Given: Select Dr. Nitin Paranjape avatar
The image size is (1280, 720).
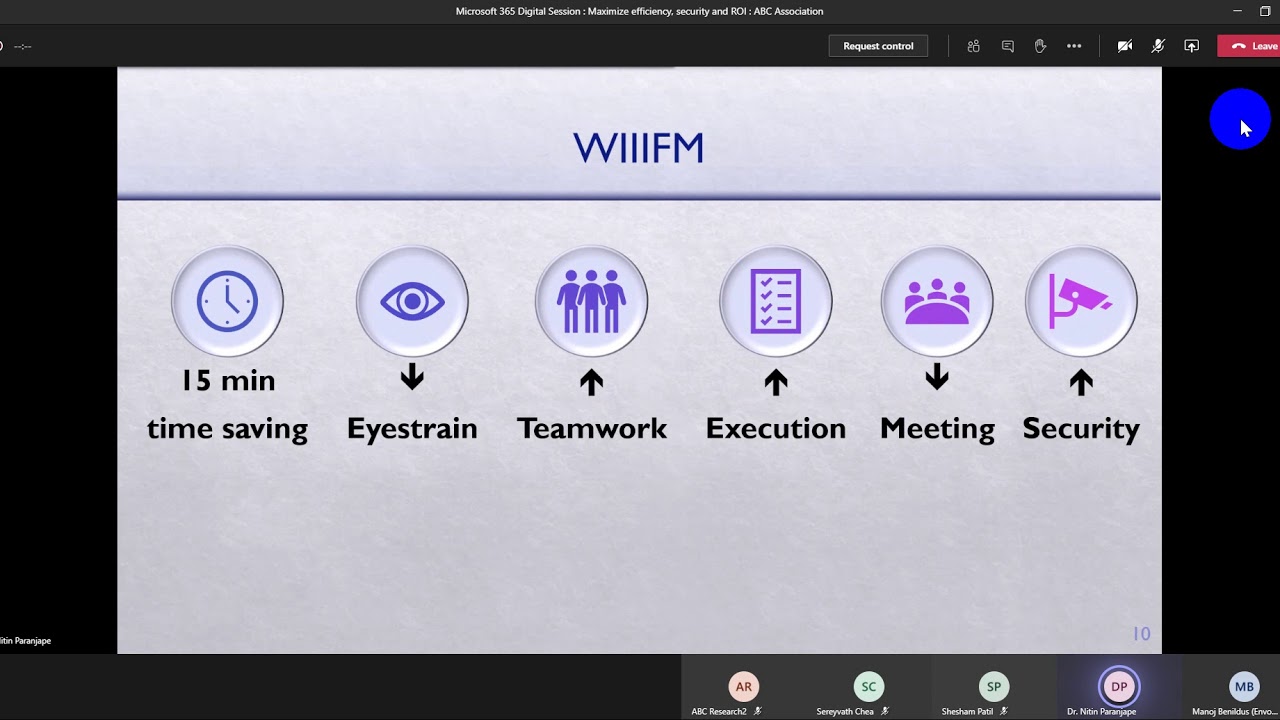Looking at the screenshot, I should coord(1119,687).
